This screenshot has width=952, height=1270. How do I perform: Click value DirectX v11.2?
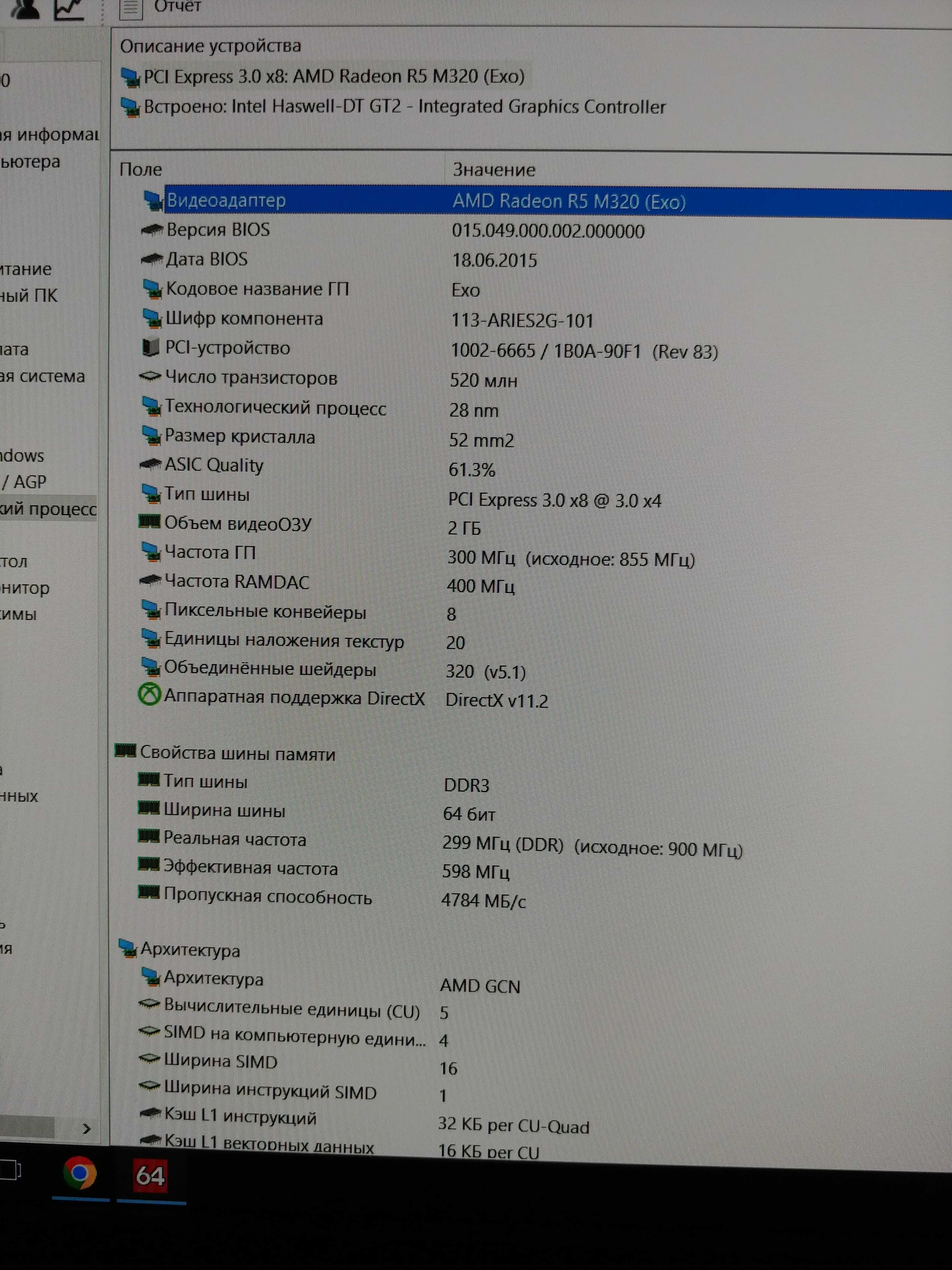pos(496,700)
